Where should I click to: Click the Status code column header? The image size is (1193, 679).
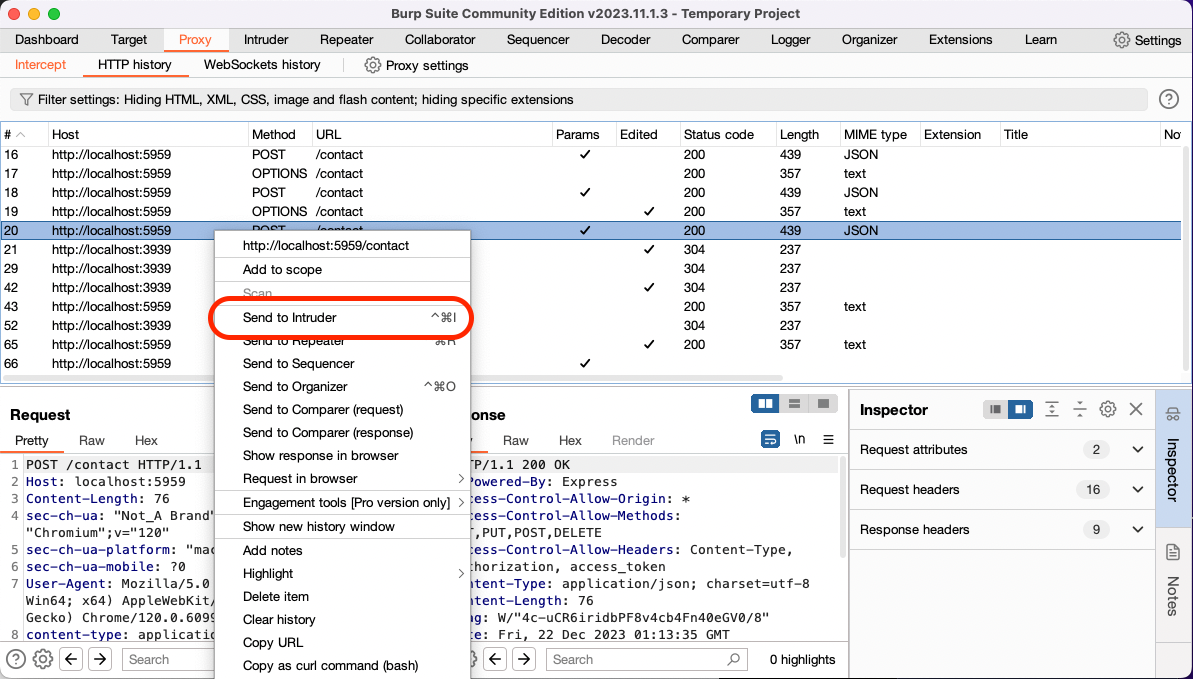[727, 135]
